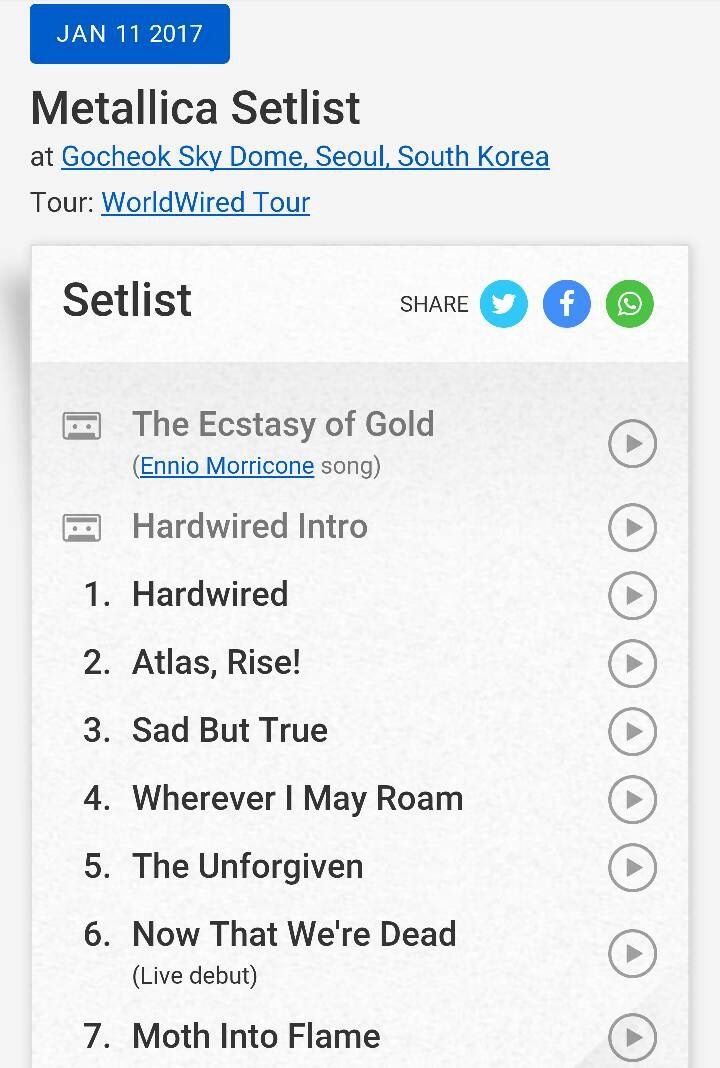
Task: Select the Moth Into Flame song title
Action: point(256,1036)
